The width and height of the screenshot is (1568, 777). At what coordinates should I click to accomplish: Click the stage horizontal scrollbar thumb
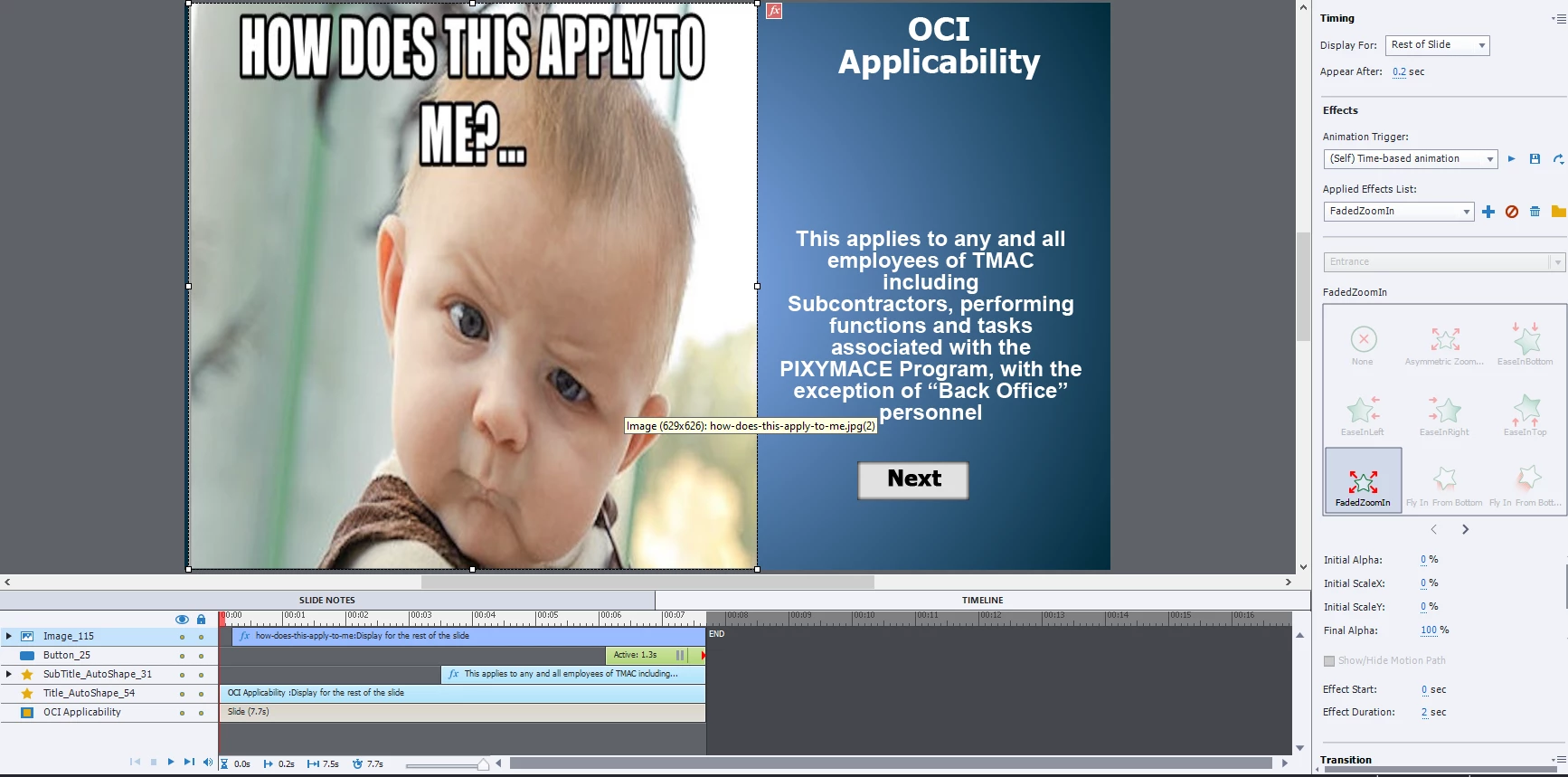click(x=647, y=583)
